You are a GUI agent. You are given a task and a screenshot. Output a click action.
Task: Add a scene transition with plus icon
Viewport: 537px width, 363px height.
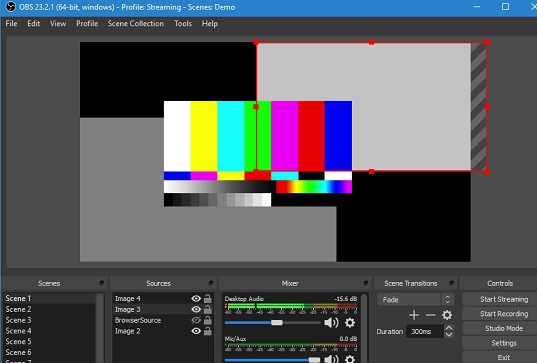pos(414,315)
